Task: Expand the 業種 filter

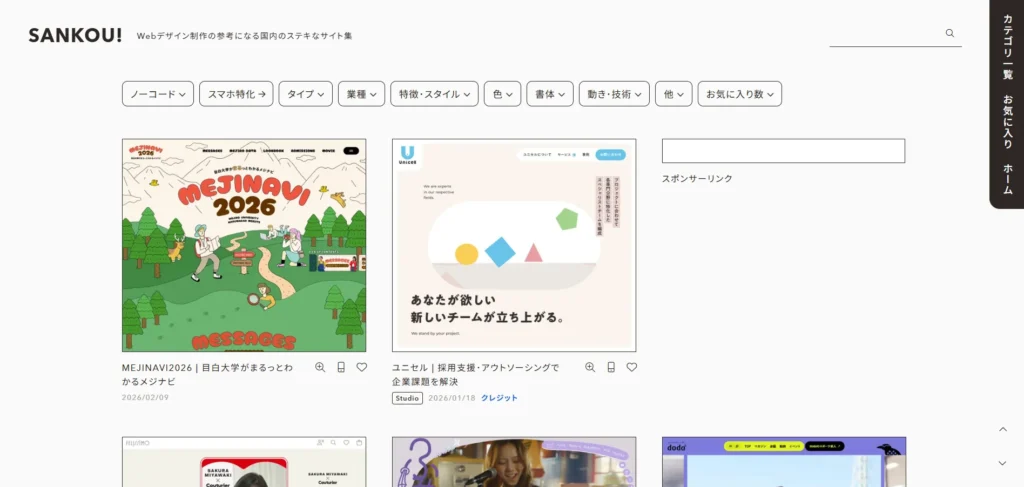Action: pyautogui.click(x=362, y=94)
